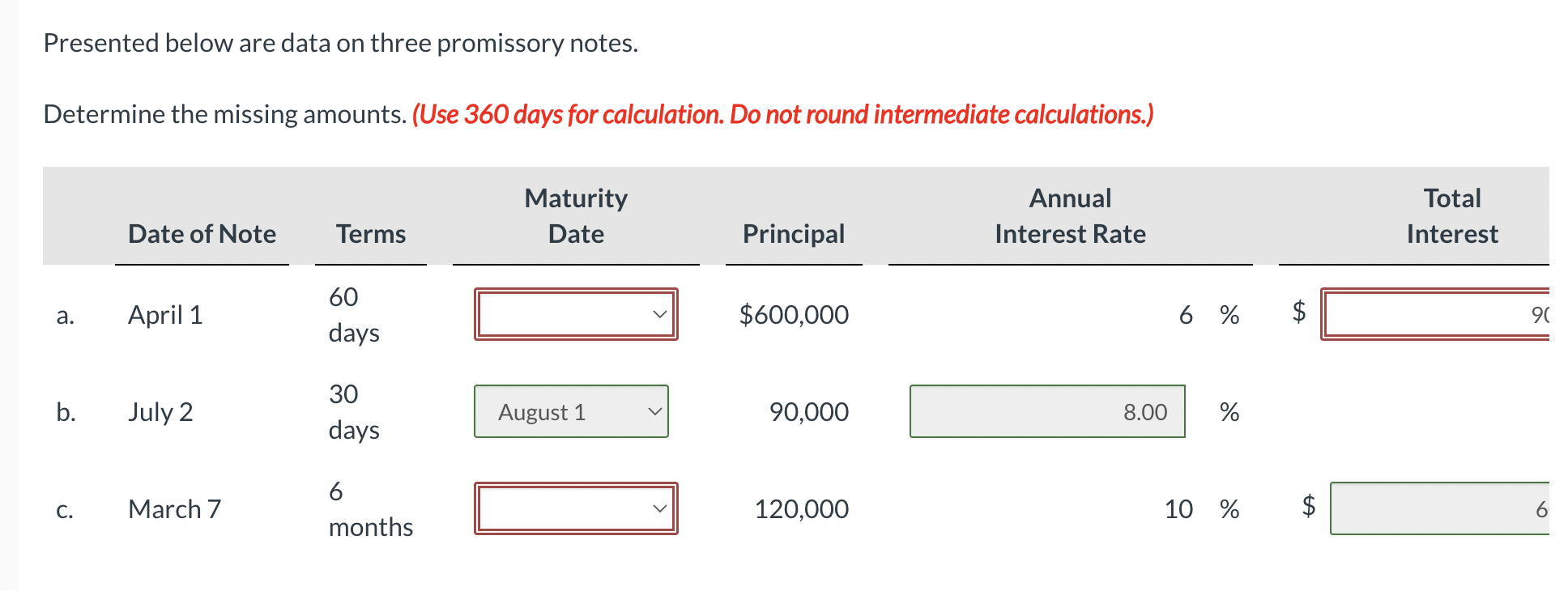The image size is (1568, 591).
Task: Click the total interest field for note c
Action: [1450, 508]
